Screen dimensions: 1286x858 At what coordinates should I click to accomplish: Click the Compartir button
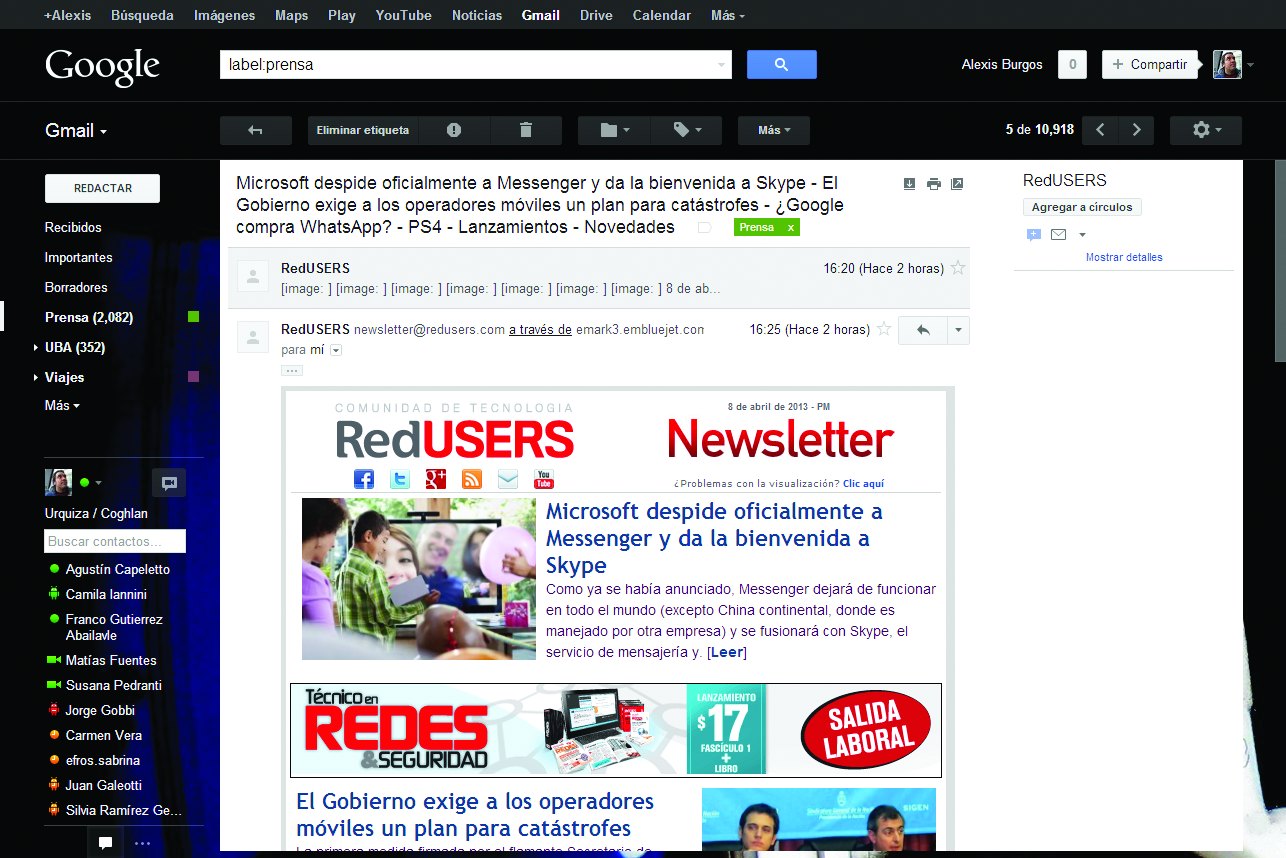pyautogui.click(x=1149, y=65)
